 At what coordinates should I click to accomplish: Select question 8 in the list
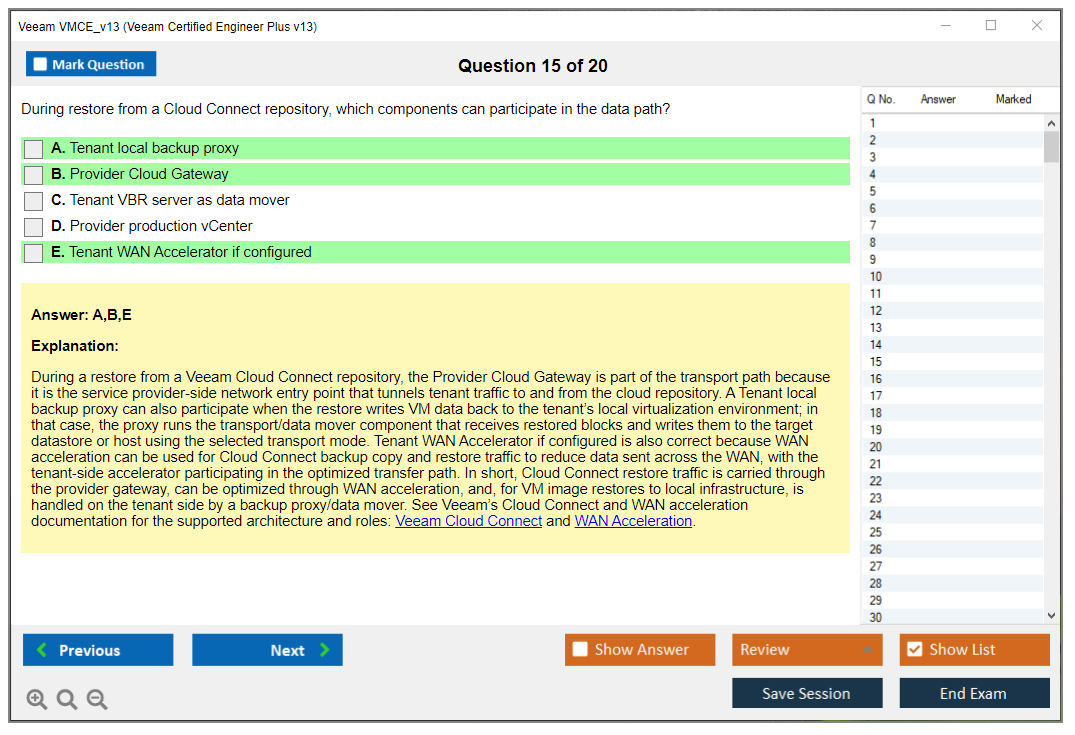[952, 243]
